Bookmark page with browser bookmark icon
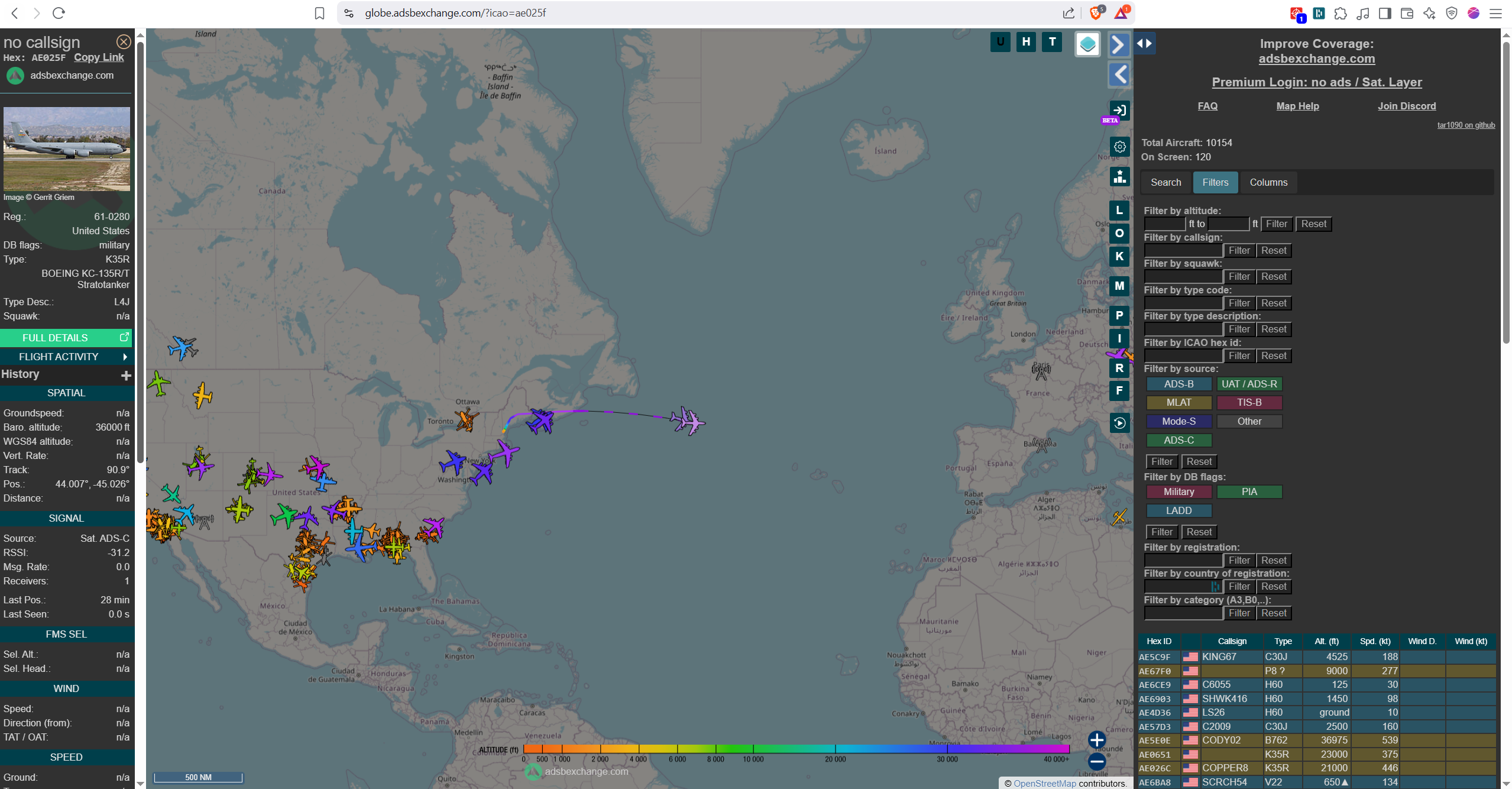Image resolution: width=1512 pixels, height=789 pixels. (319, 13)
